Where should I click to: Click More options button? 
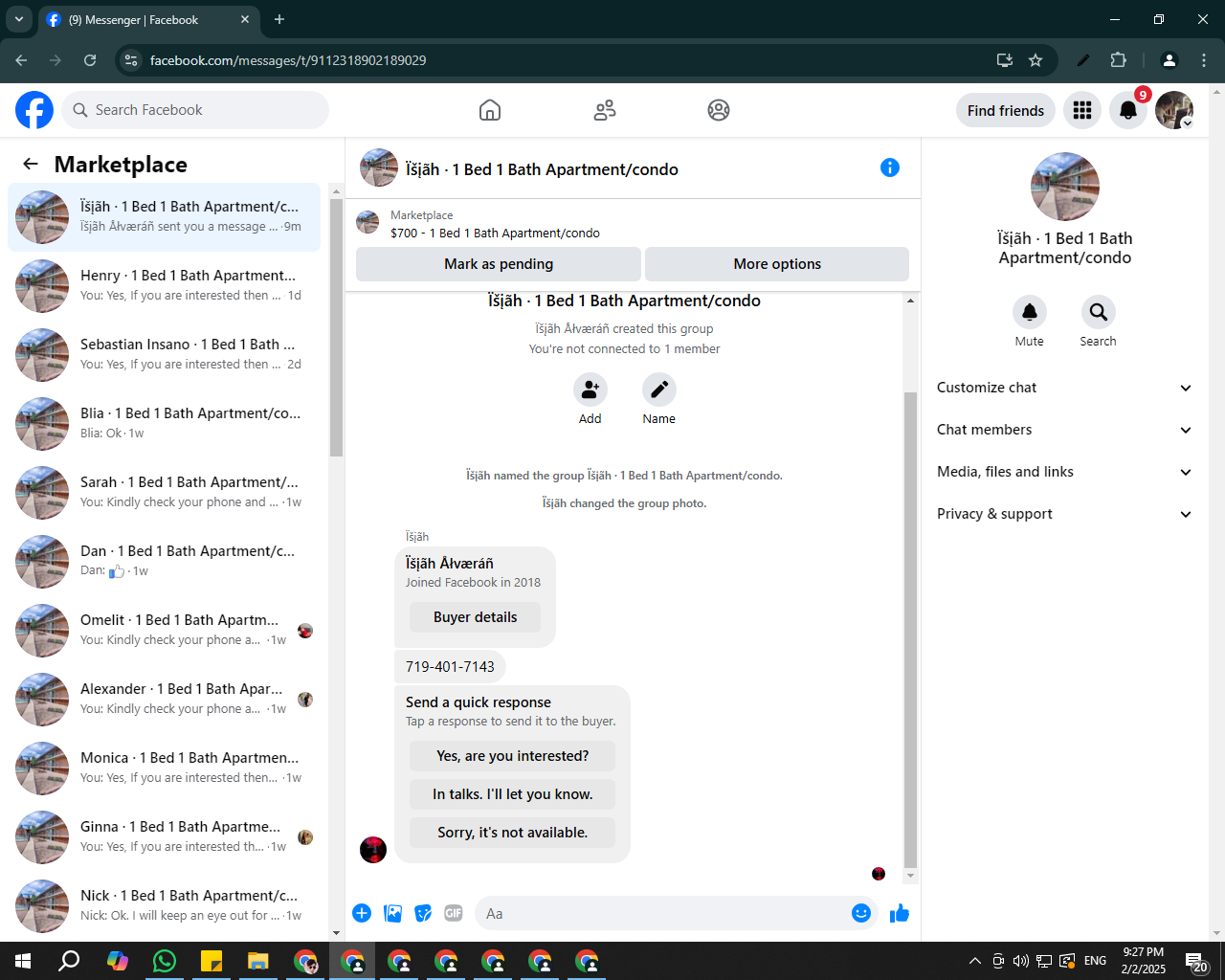click(777, 264)
